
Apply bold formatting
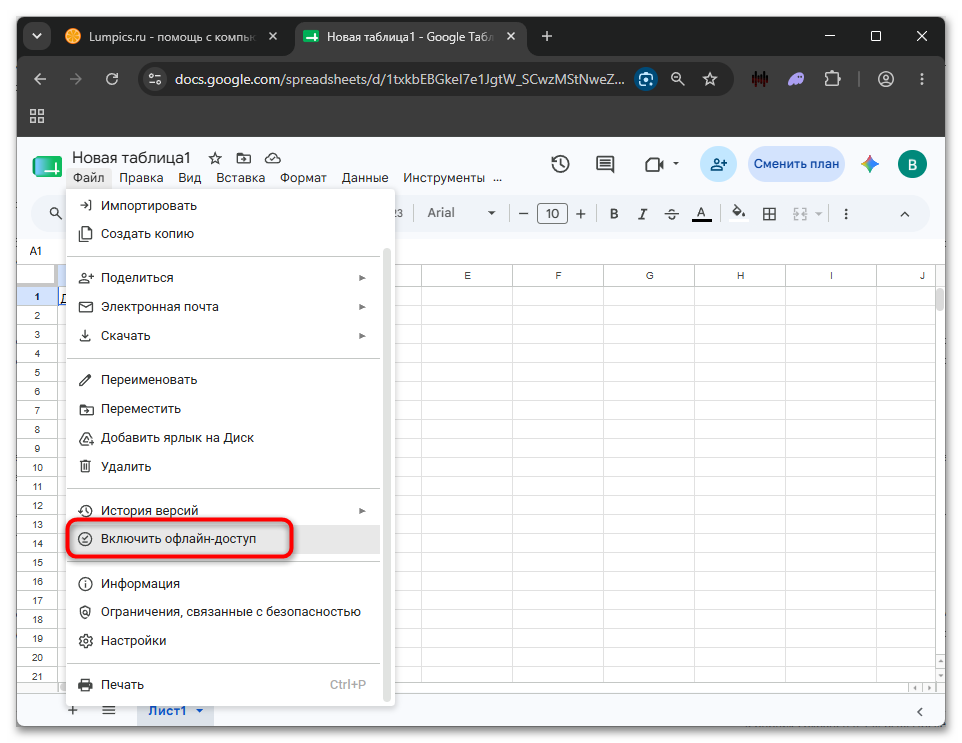pos(614,214)
